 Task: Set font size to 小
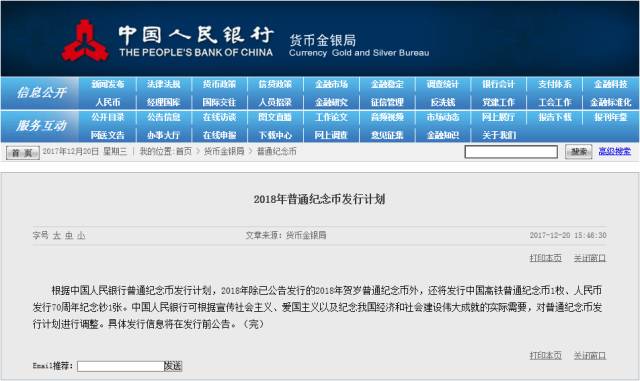(x=81, y=235)
